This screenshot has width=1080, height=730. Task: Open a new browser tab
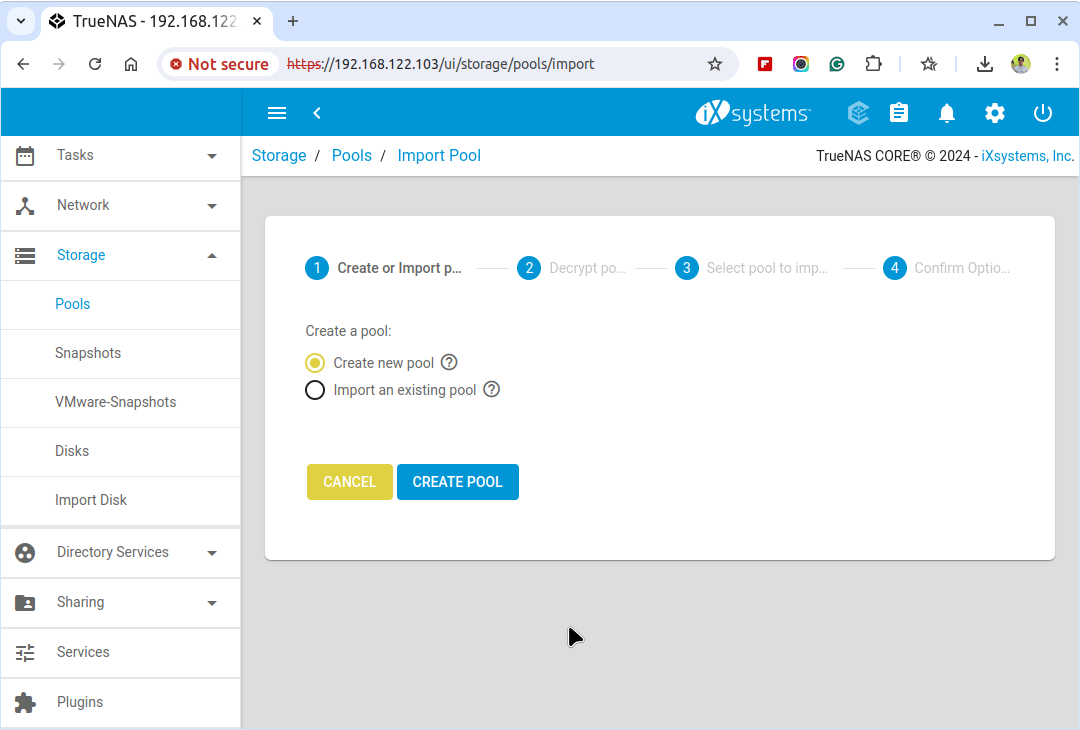[293, 21]
